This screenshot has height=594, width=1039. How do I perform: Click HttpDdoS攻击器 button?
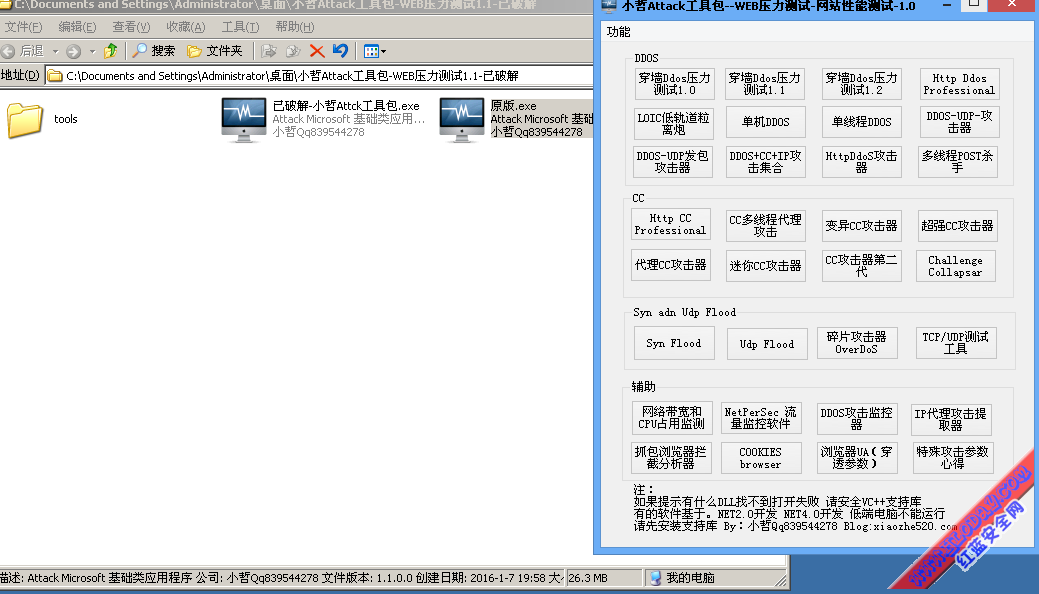point(861,162)
